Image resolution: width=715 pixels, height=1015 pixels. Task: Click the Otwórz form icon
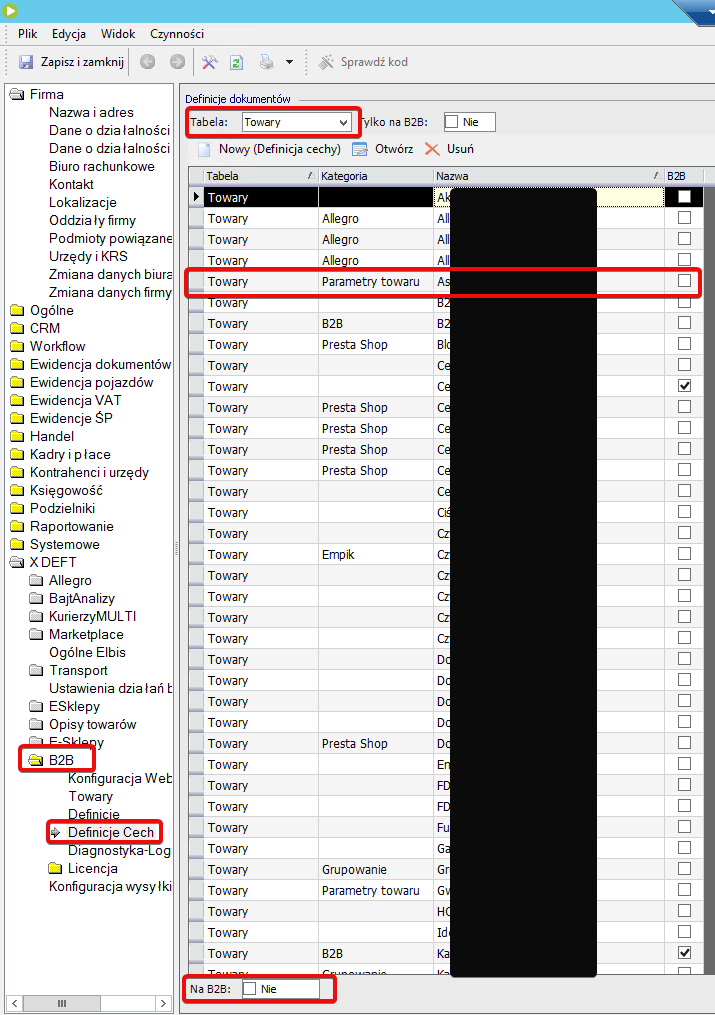pyautogui.click(x=360, y=149)
